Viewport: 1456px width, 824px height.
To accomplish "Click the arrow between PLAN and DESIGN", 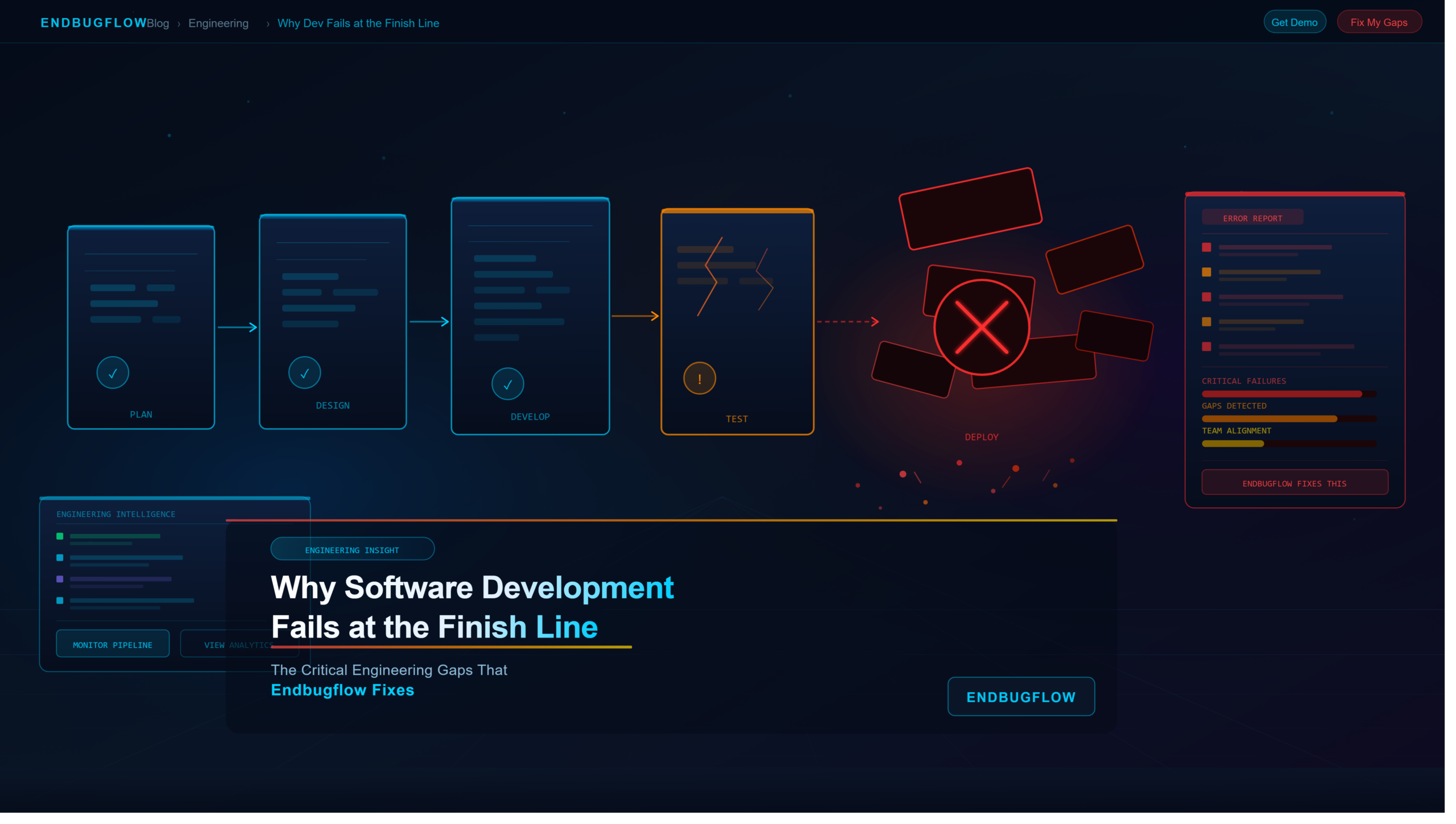I will pyautogui.click(x=237, y=327).
